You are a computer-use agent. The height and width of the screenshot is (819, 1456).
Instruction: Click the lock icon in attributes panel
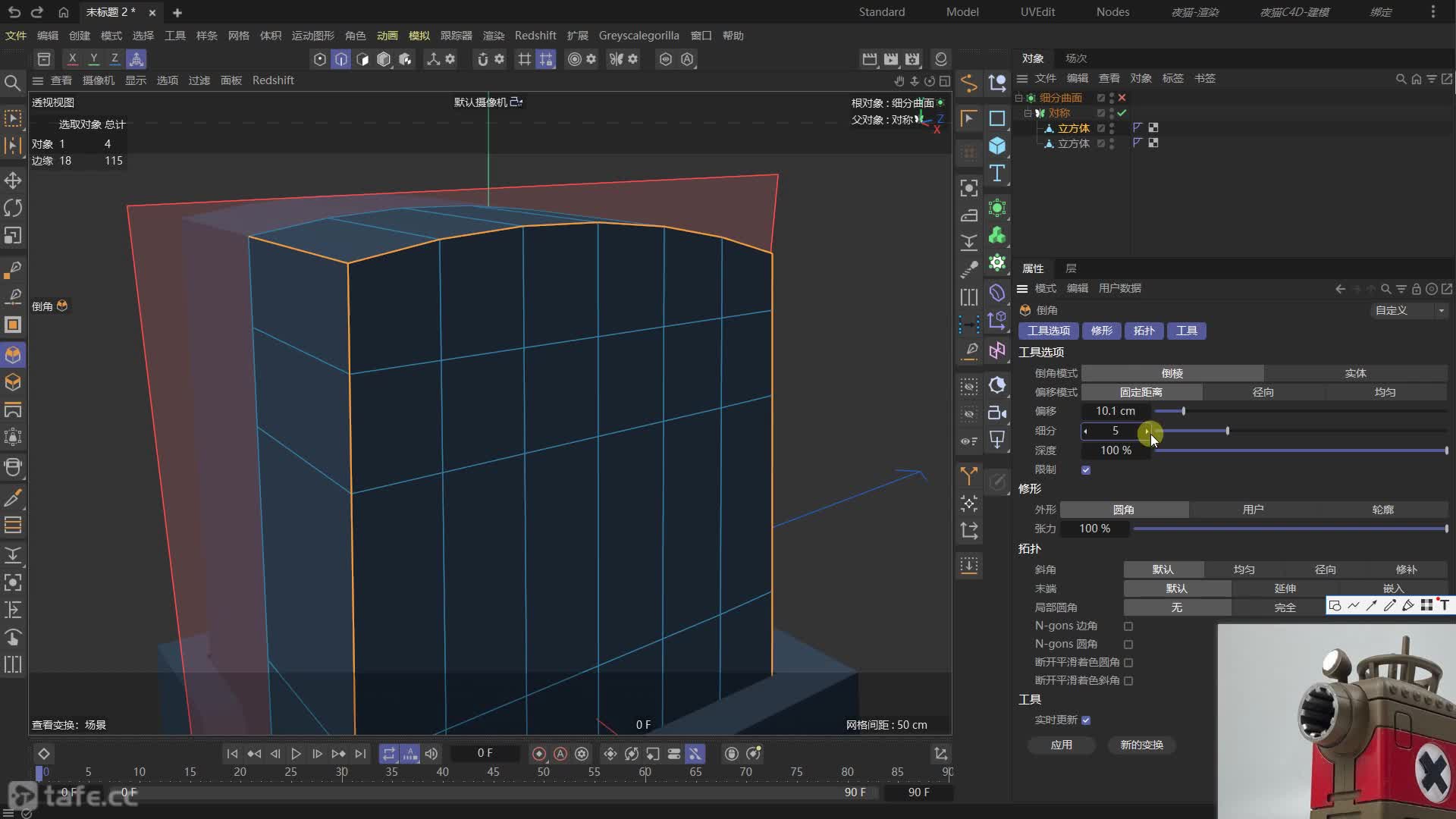coord(1416,289)
